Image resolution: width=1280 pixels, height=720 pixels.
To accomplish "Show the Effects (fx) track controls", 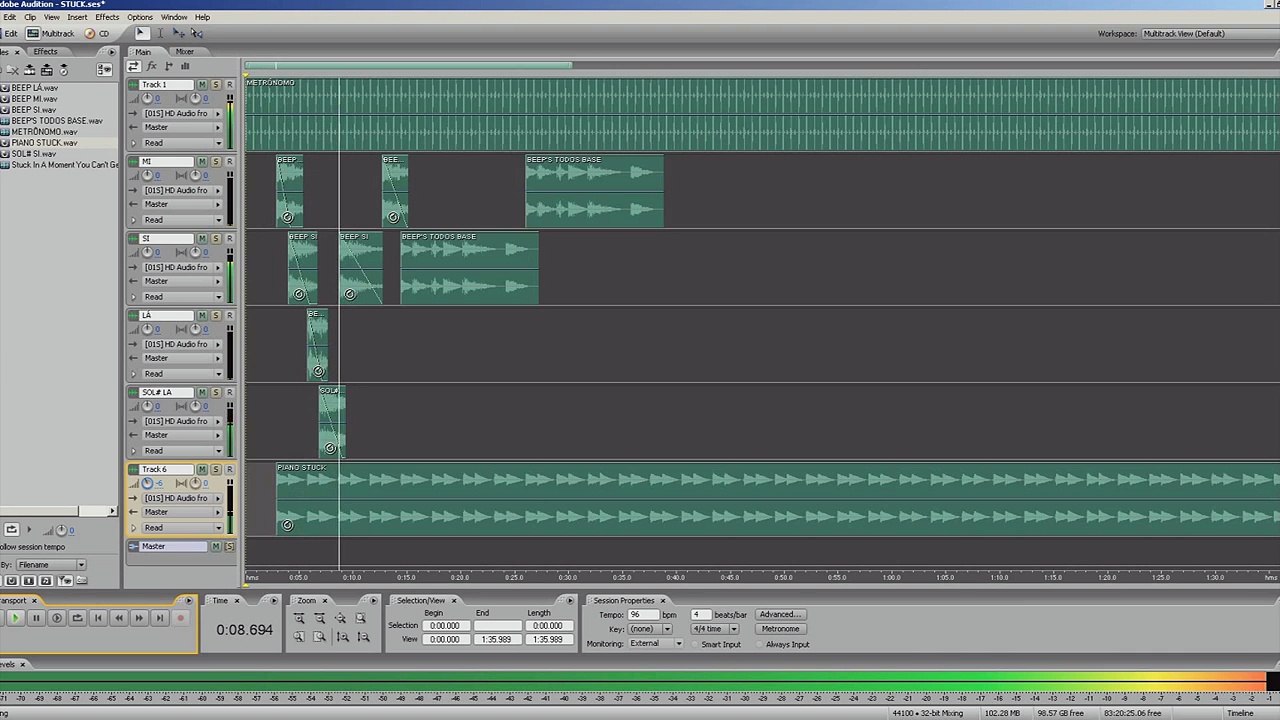I will coord(151,66).
